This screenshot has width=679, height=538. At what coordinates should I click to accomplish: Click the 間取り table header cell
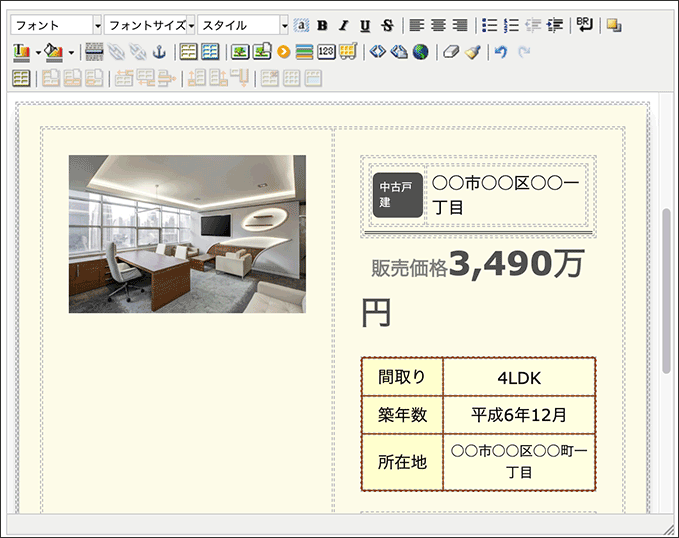point(402,377)
